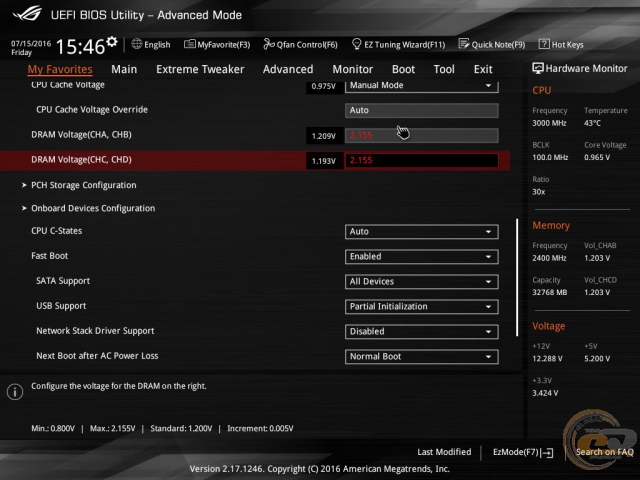640x480 pixels.
Task: Switch to the Boot tab
Action: tap(403, 69)
